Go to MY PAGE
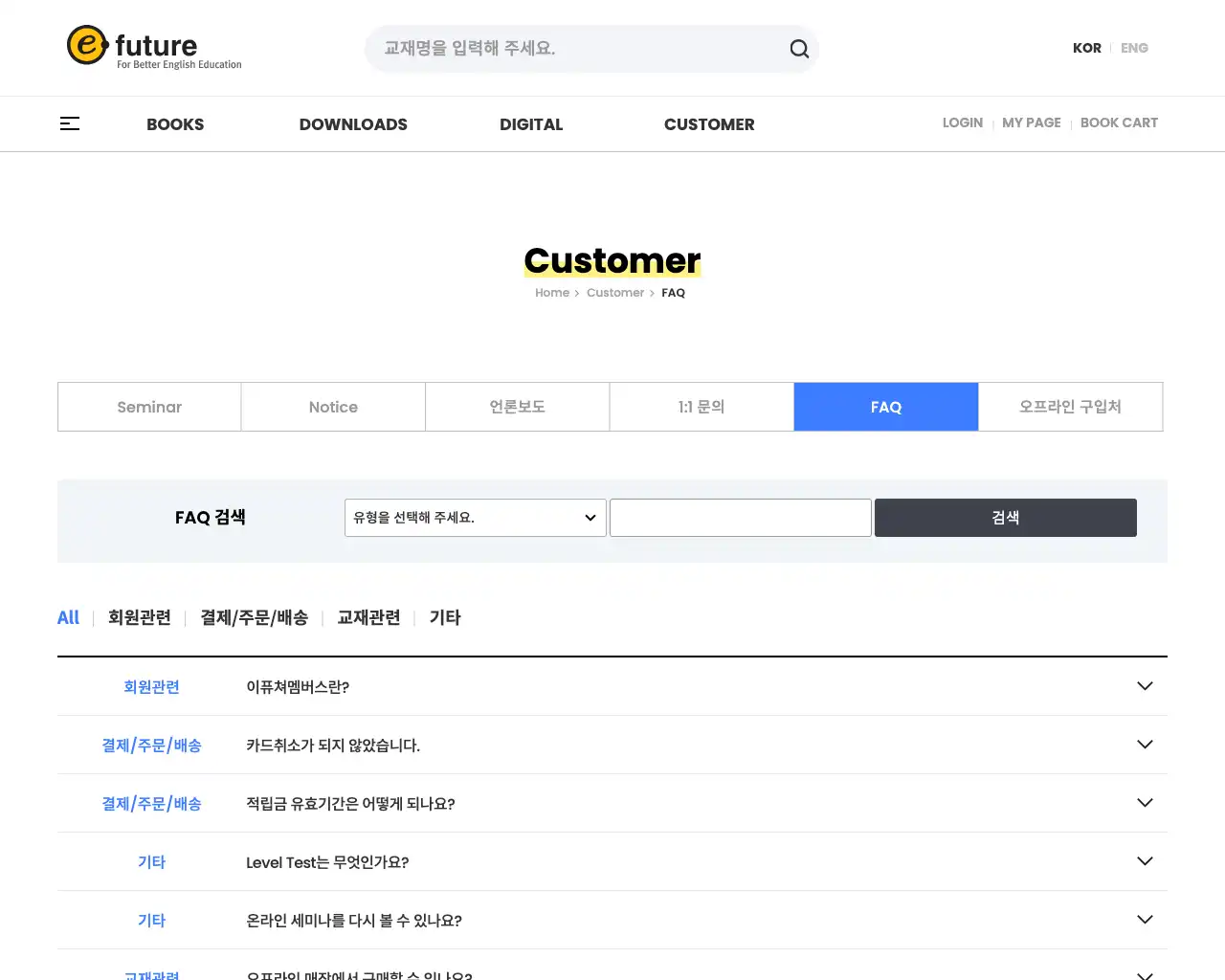 1032,122
